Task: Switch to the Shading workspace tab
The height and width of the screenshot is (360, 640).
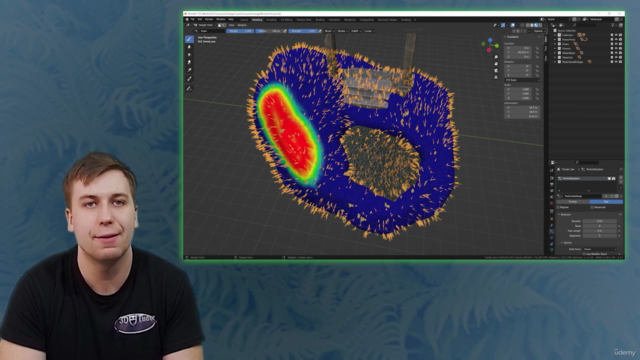Action: 320,20
